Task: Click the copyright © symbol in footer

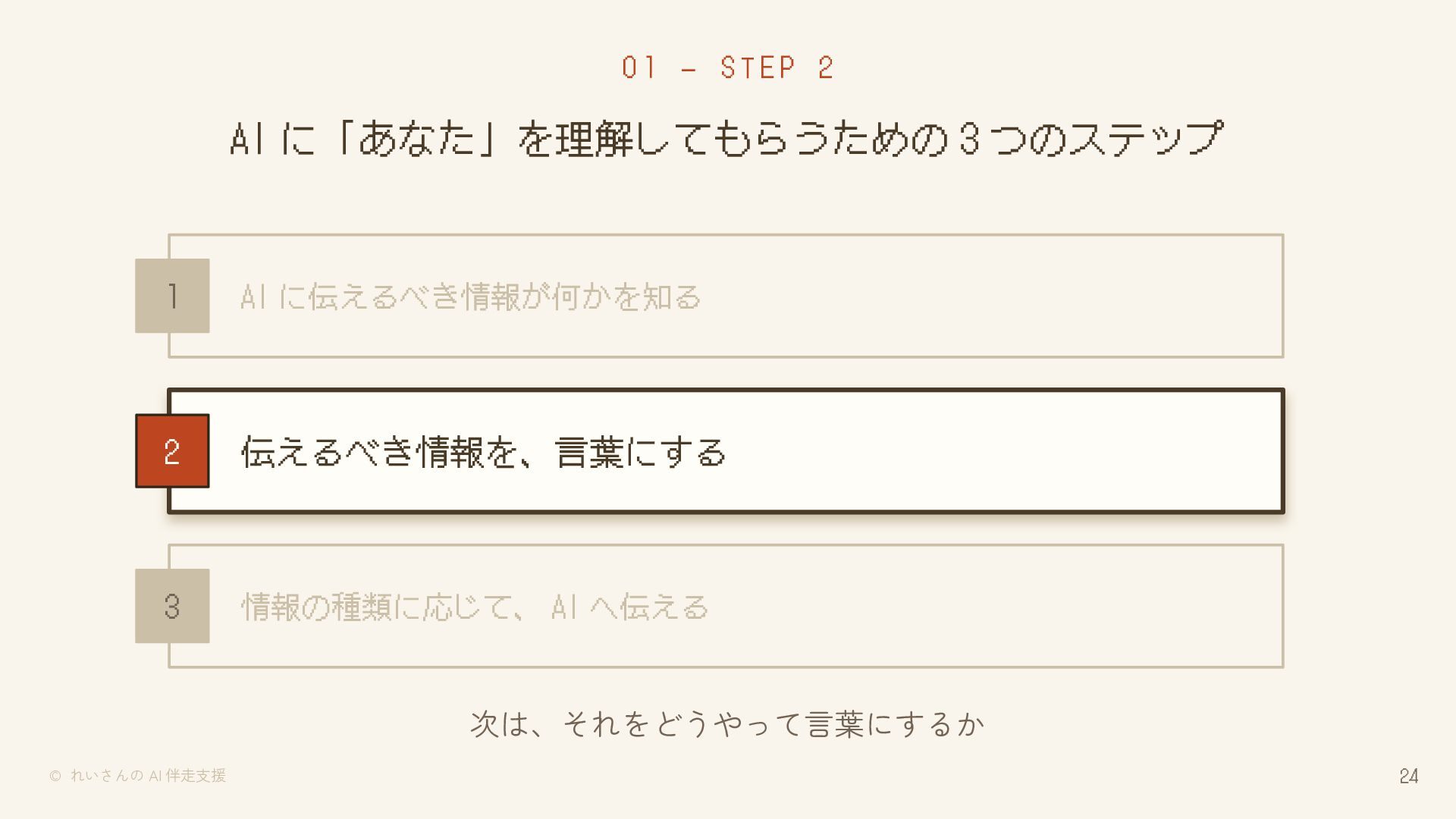Action: tap(55, 776)
